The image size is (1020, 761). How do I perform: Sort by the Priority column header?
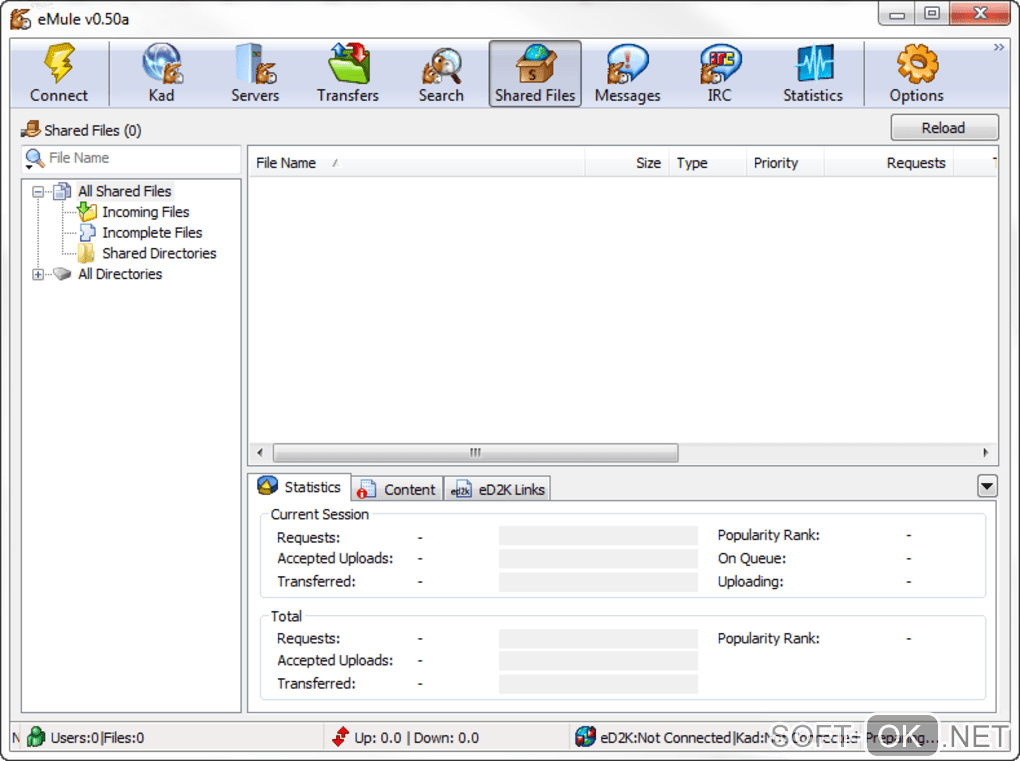pos(785,163)
